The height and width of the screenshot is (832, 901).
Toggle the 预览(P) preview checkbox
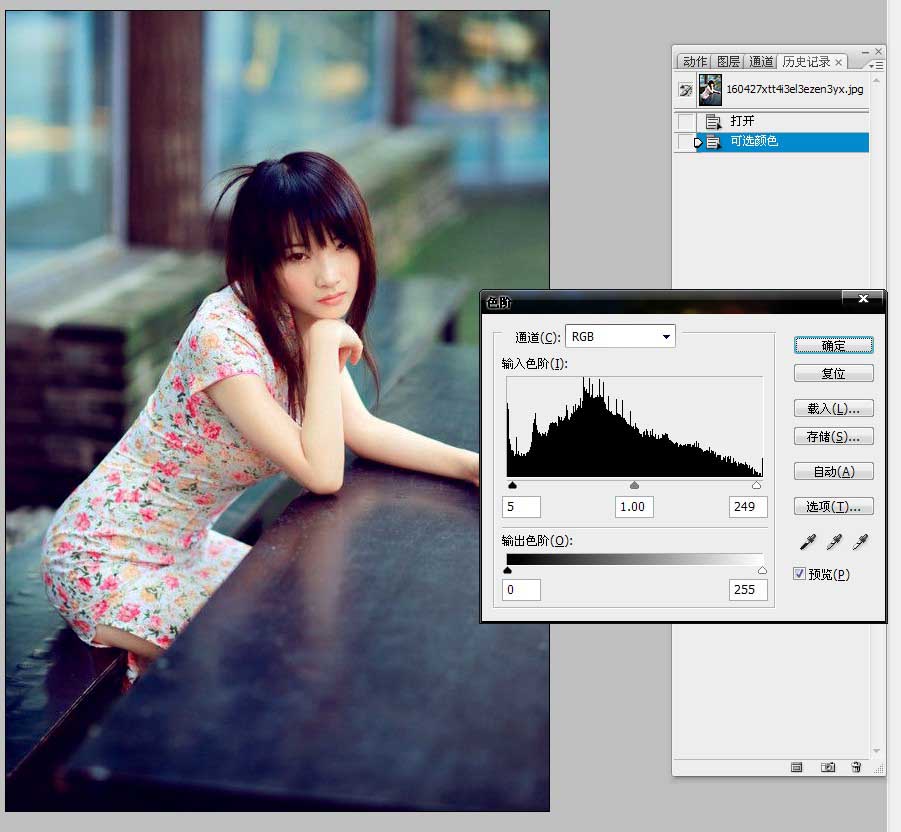pos(799,573)
